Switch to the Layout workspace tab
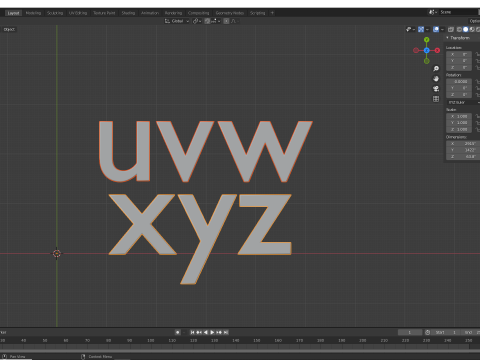Image resolution: width=480 pixels, height=360 pixels. (14, 13)
